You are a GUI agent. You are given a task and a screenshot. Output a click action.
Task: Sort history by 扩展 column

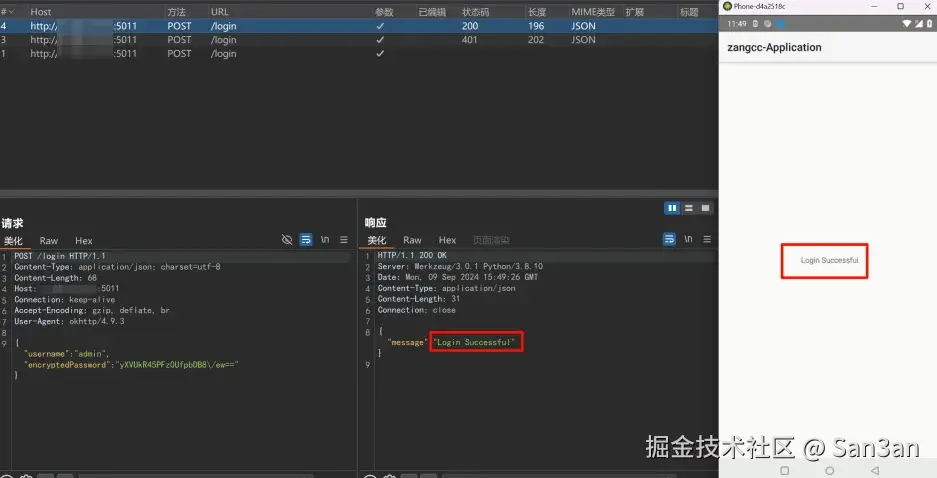point(635,11)
